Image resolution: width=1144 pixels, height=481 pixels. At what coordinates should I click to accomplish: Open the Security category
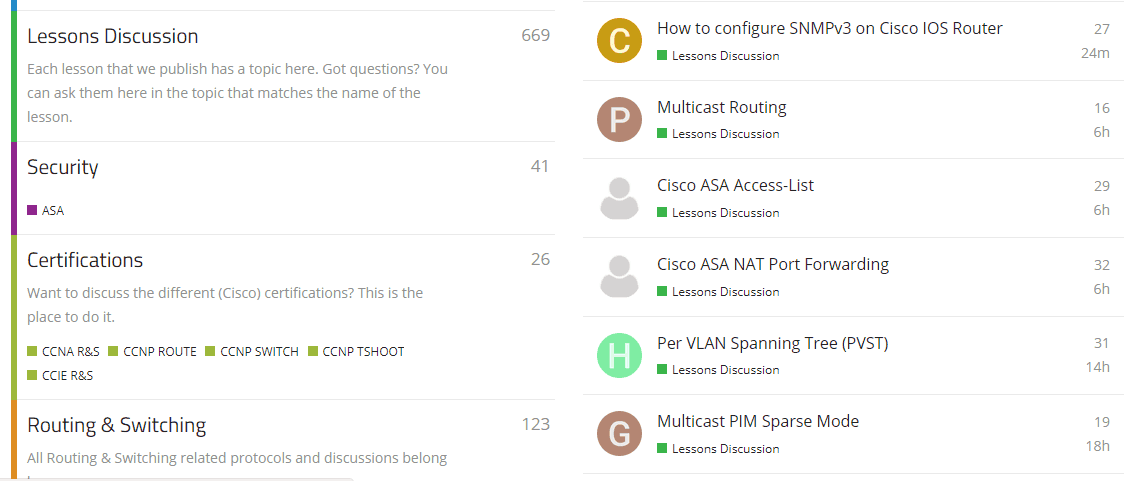point(62,167)
